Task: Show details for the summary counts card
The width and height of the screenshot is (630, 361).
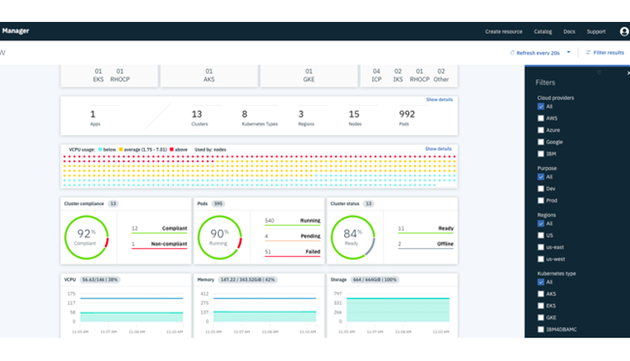Action: (439, 99)
